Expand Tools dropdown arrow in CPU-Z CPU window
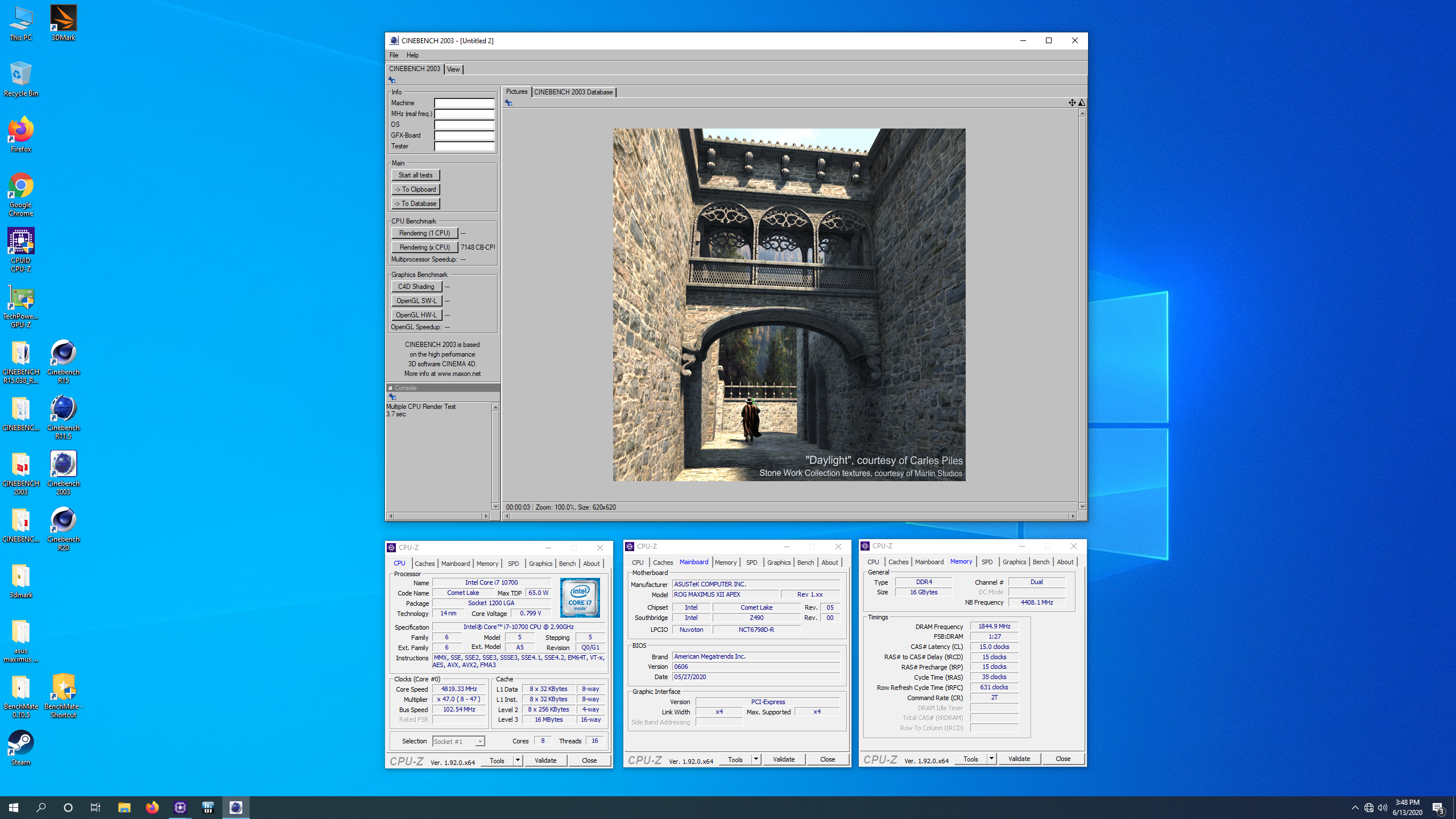 [518, 760]
